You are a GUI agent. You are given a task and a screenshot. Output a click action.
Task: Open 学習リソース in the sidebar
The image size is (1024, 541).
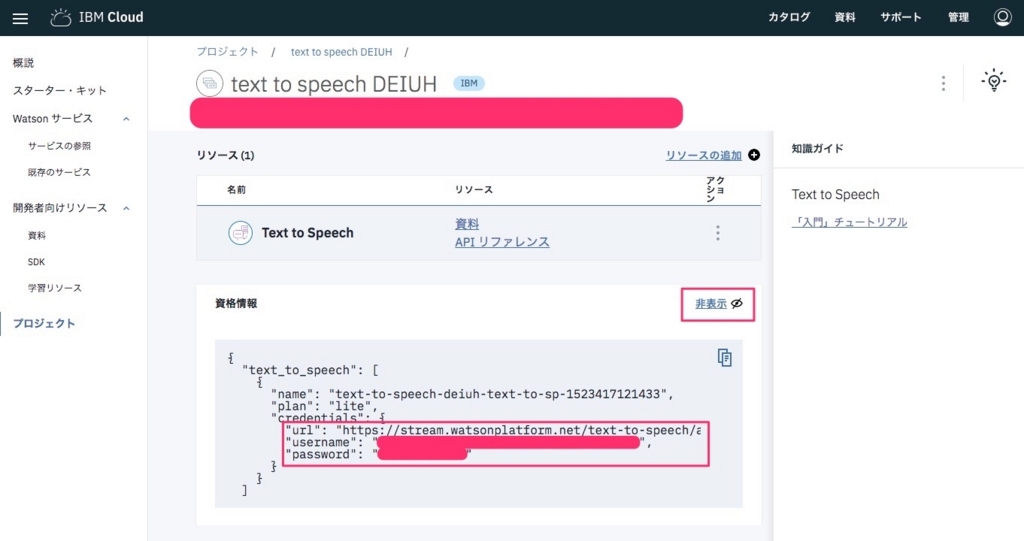(55, 287)
